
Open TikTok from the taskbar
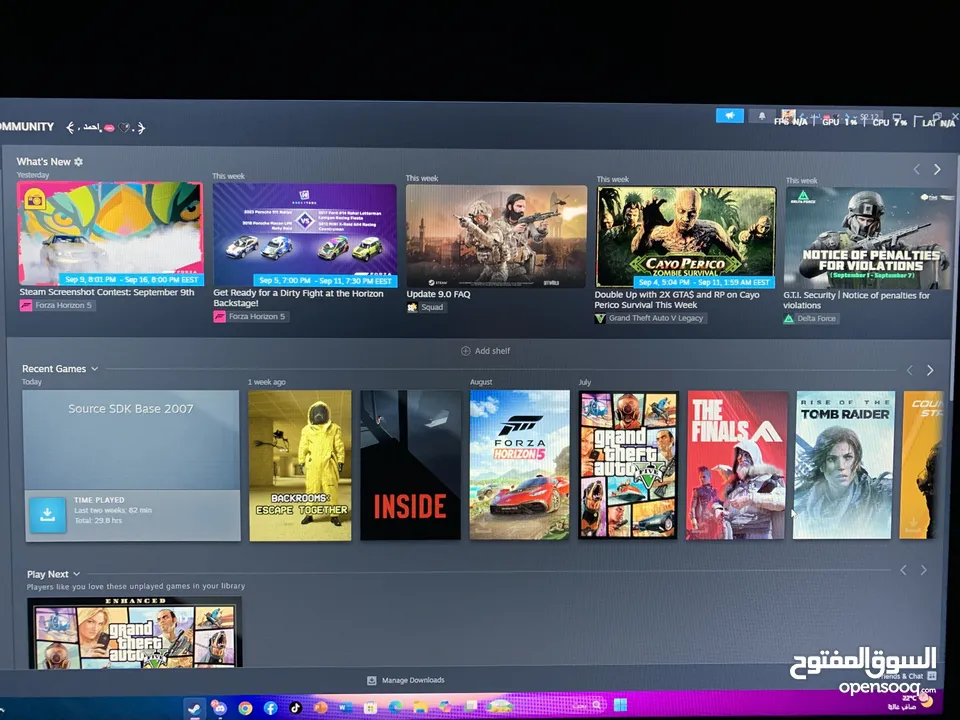(x=296, y=708)
